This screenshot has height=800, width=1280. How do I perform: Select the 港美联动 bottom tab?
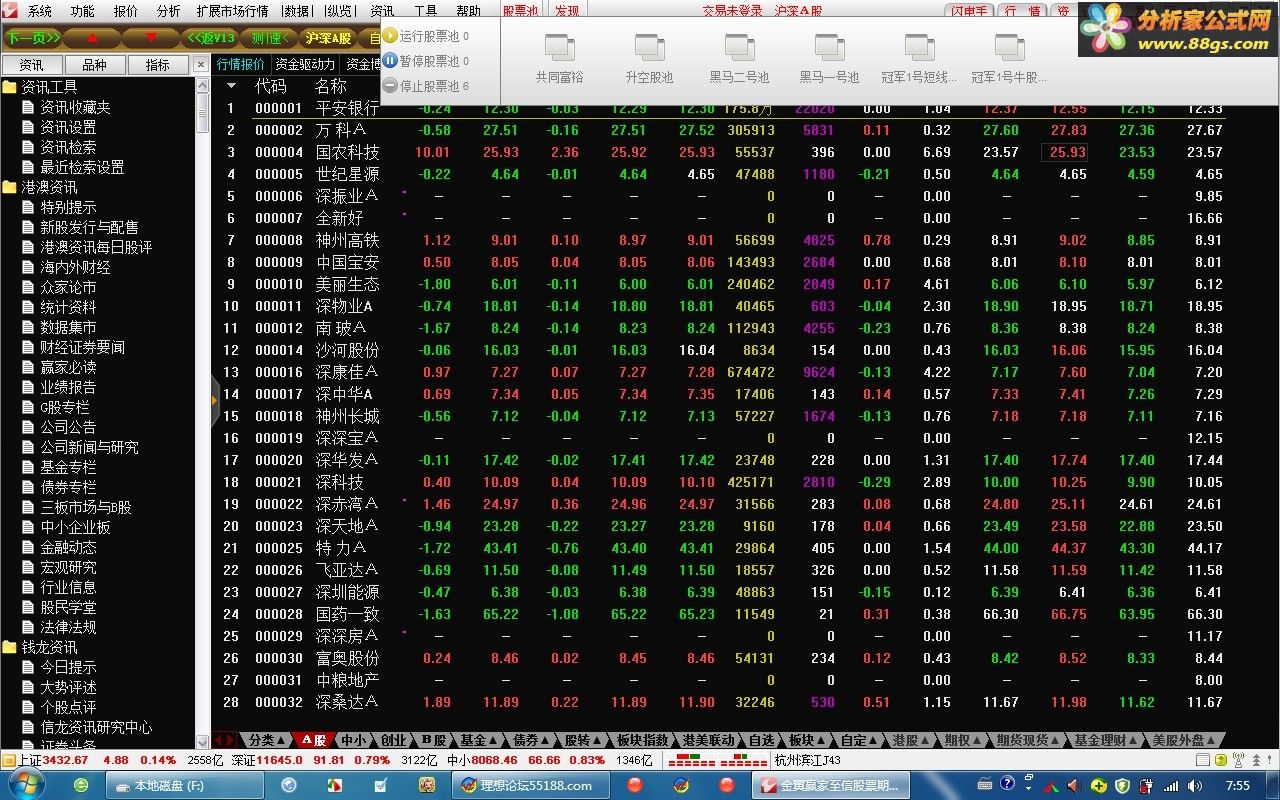709,740
